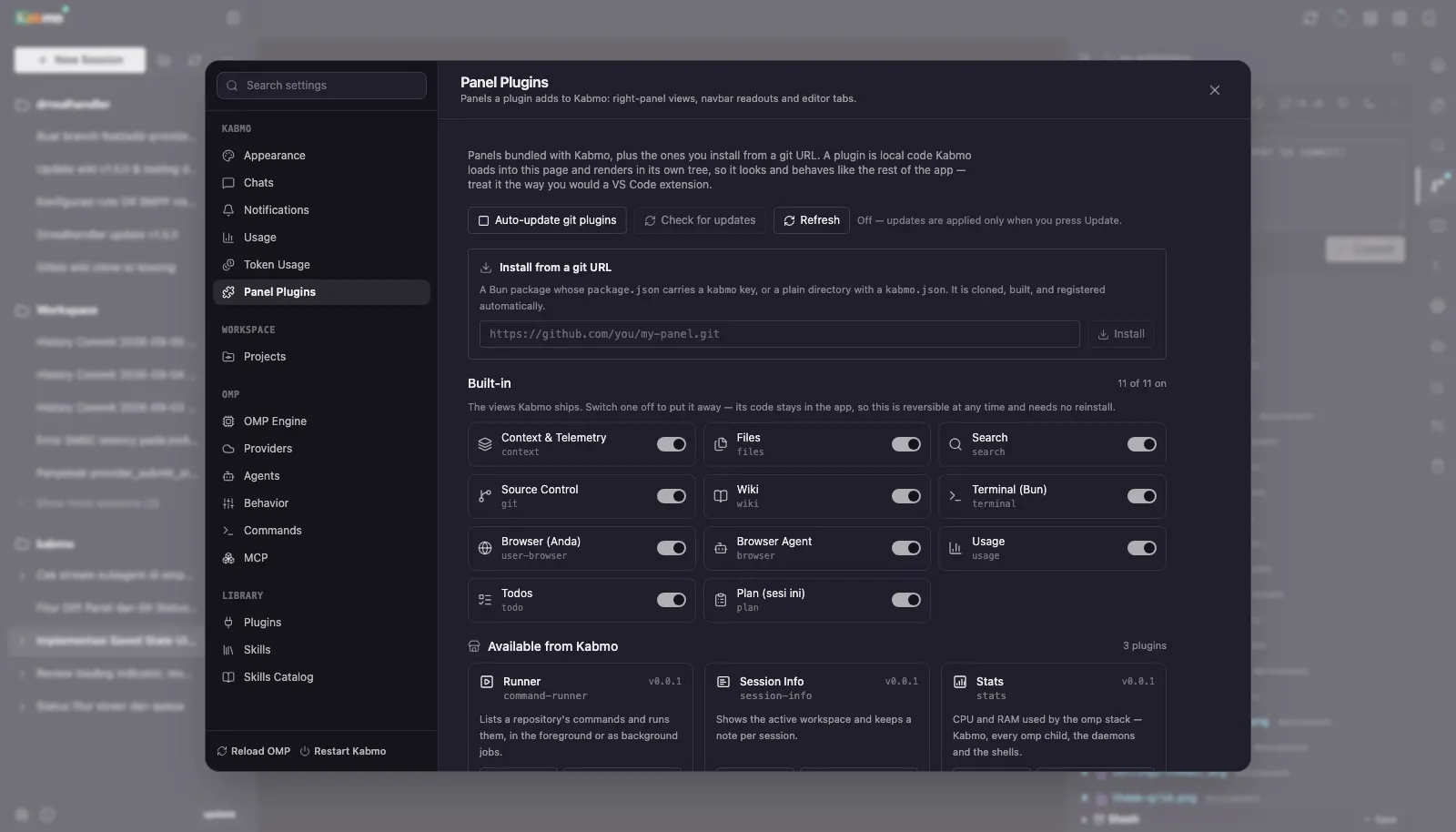The width and height of the screenshot is (1456, 832).
Task: Select Token Usage in sidebar
Action: click(321, 265)
